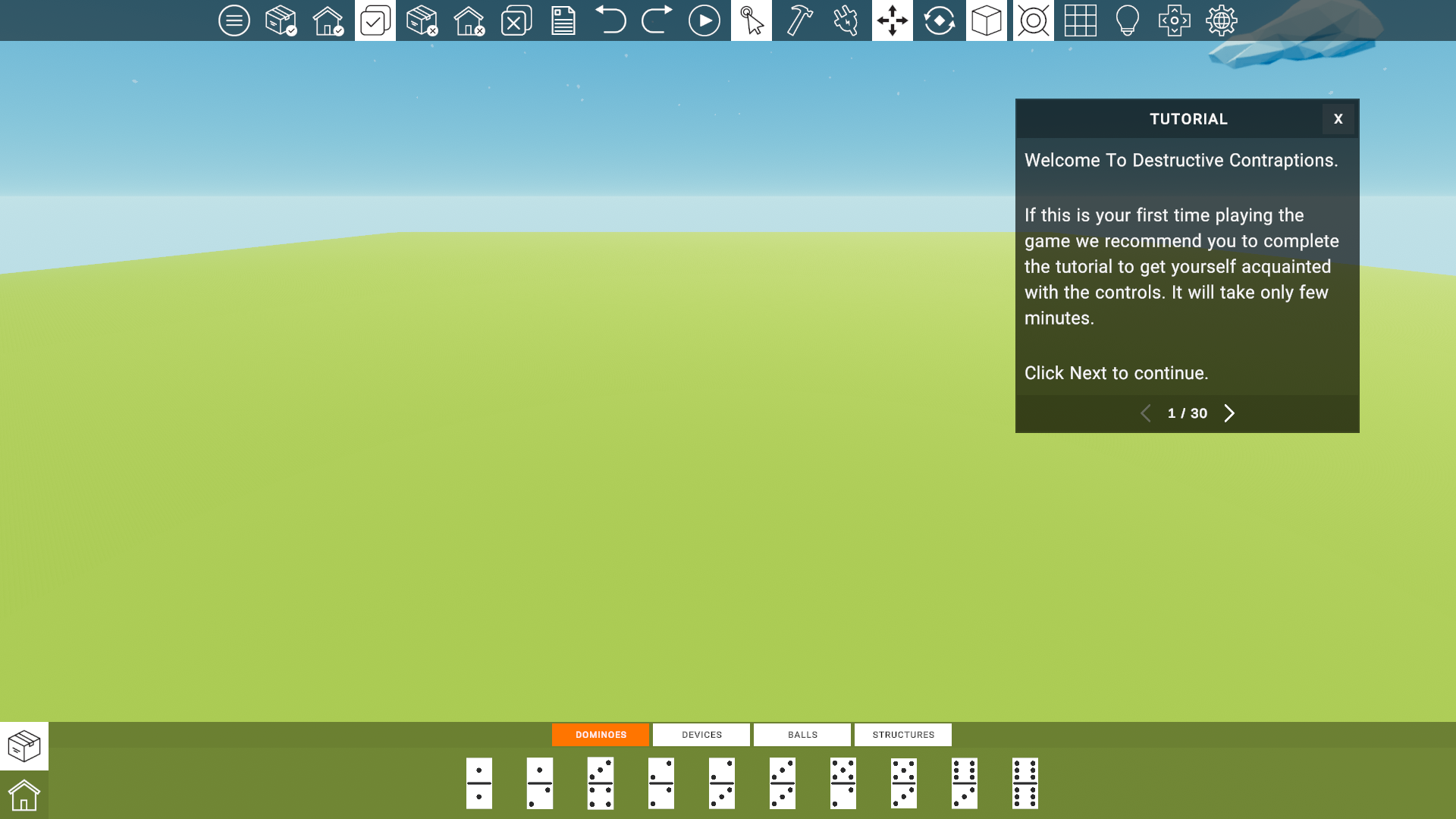Viewport: 1456px width, 819px height.
Task: Switch to the Structures tab
Action: (x=902, y=735)
